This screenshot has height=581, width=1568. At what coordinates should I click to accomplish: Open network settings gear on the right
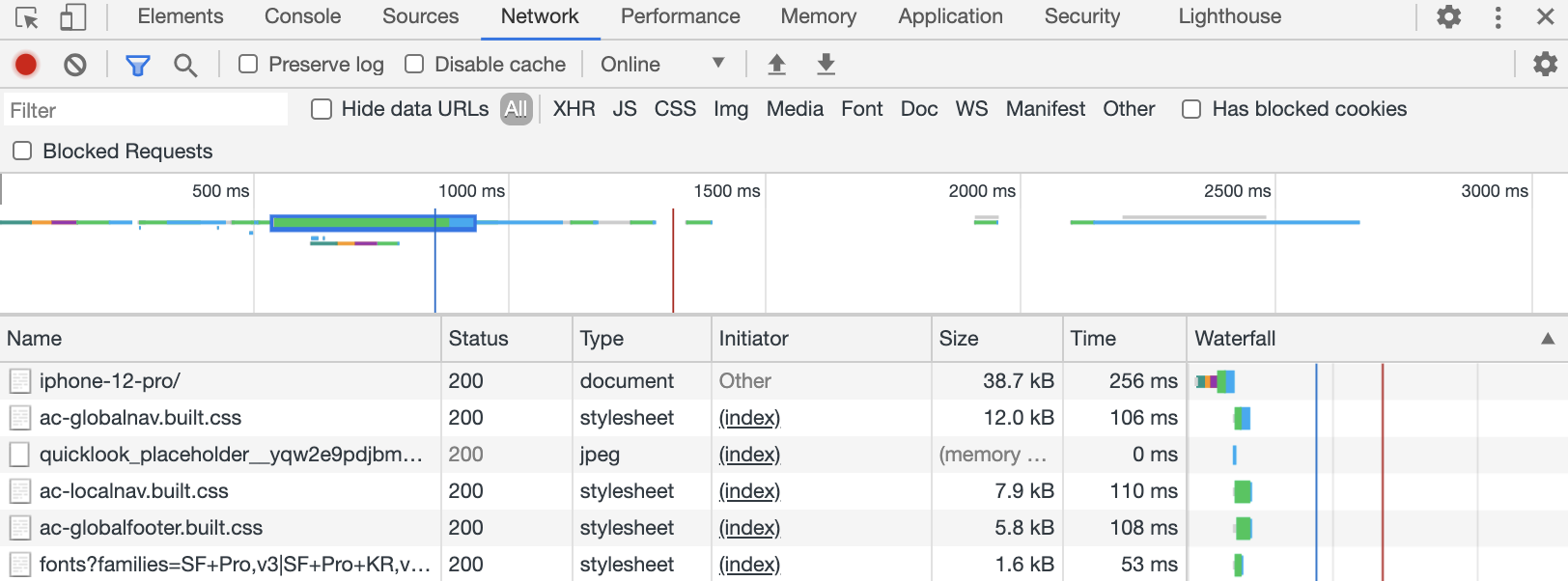1545,65
